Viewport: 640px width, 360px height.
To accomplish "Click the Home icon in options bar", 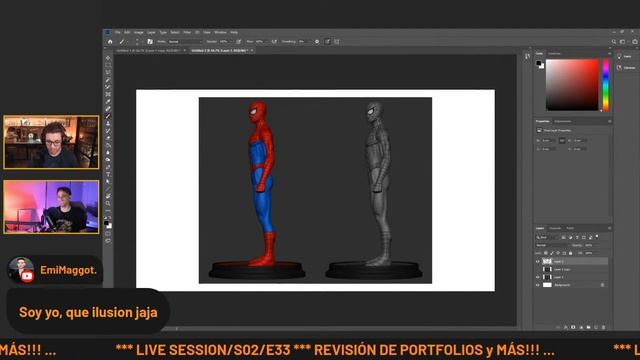I will (x=110, y=42).
